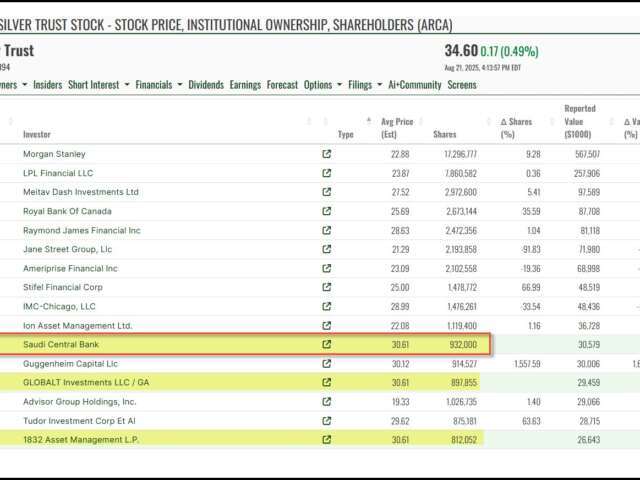640x480 pixels.
Task: Open Meitav Dash Investments Ltd link
Action: point(81,192)
